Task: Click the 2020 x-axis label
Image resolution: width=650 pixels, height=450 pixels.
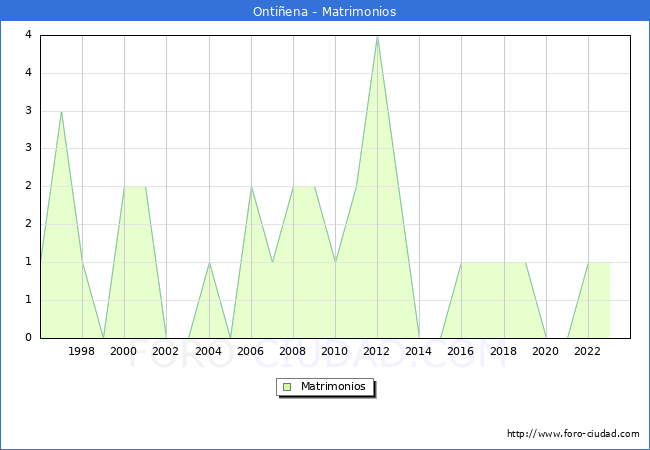Action: (546, 351)
